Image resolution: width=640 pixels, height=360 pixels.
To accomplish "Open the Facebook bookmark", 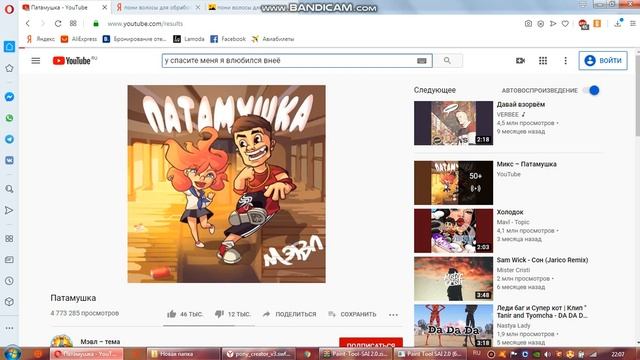I will pyautogui.click(x=228, y=39).
